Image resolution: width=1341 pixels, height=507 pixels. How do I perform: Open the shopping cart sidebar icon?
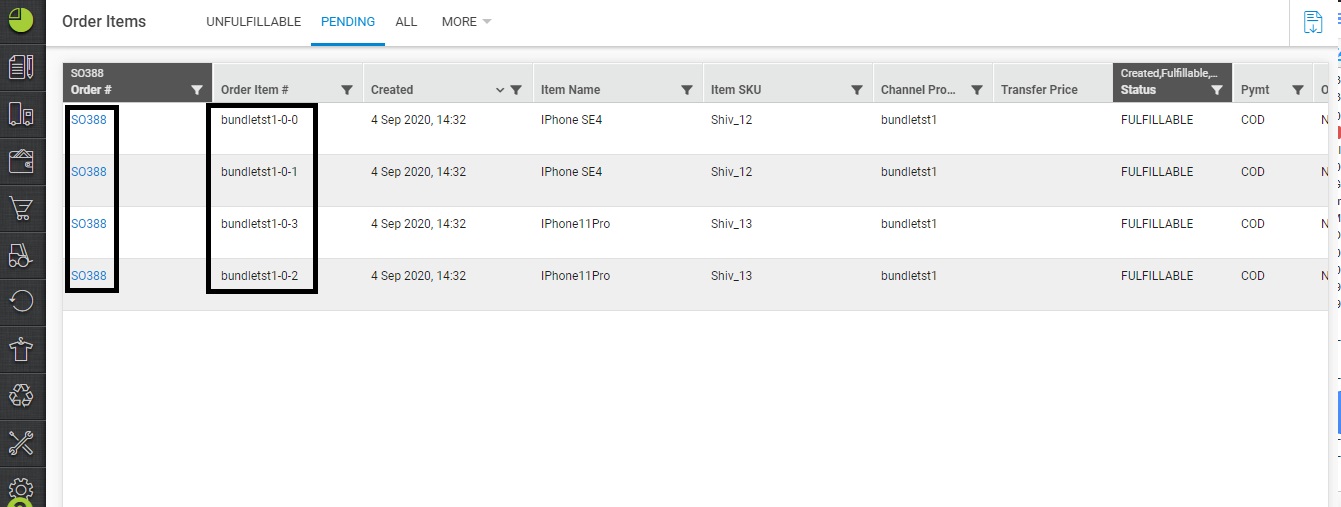click(x=21, y=208)
